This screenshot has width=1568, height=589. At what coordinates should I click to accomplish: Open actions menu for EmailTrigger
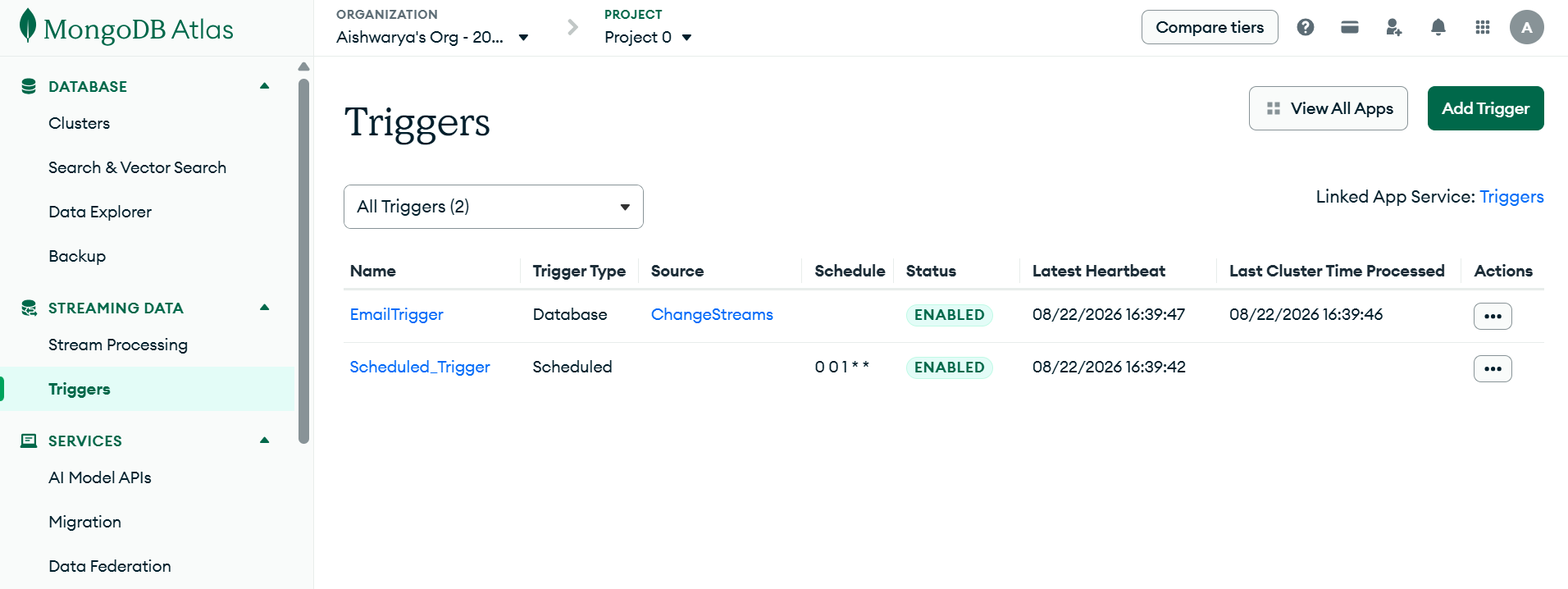click(1493, 316)
